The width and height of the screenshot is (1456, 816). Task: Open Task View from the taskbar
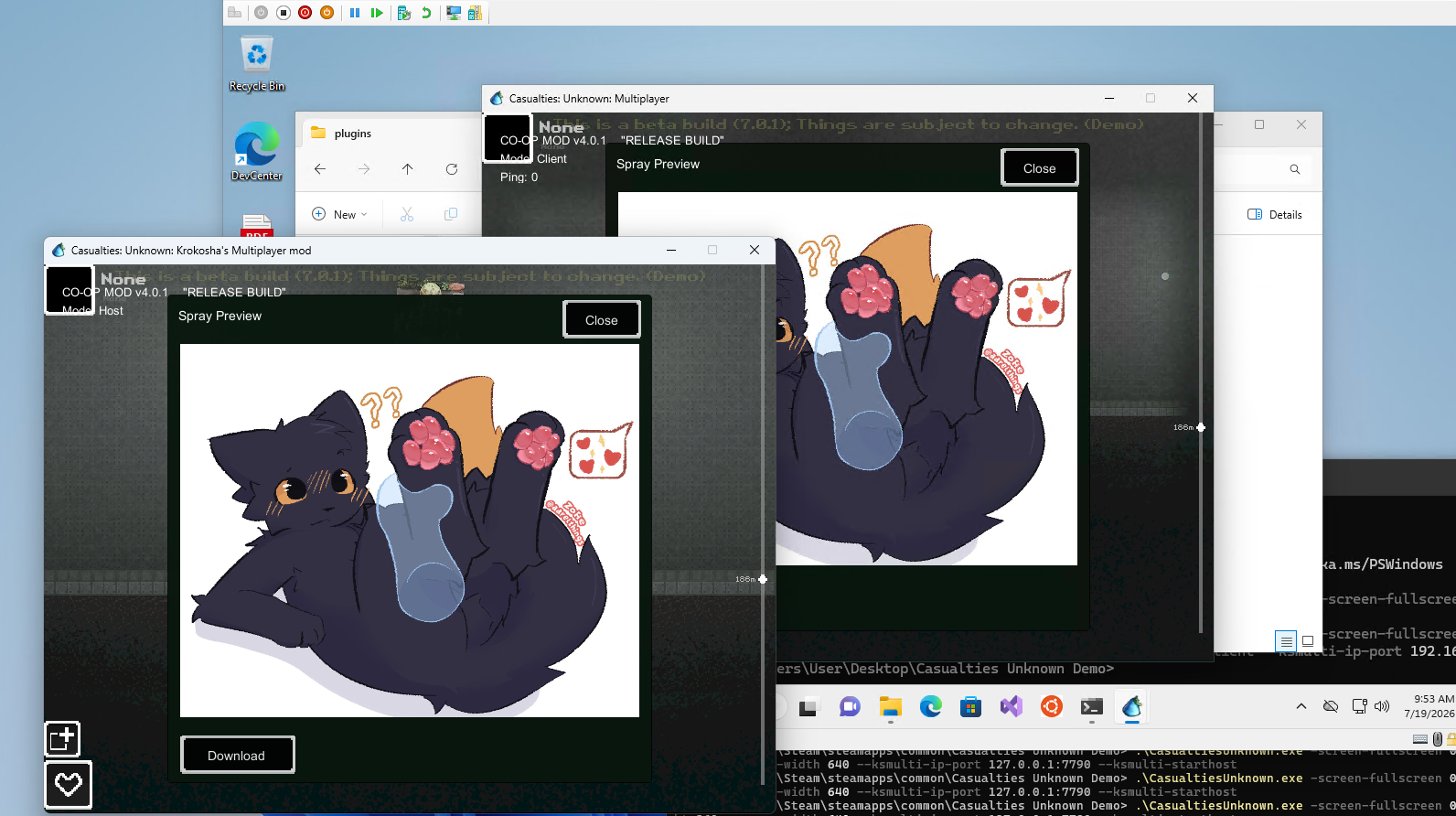click(x=808, y=707)
